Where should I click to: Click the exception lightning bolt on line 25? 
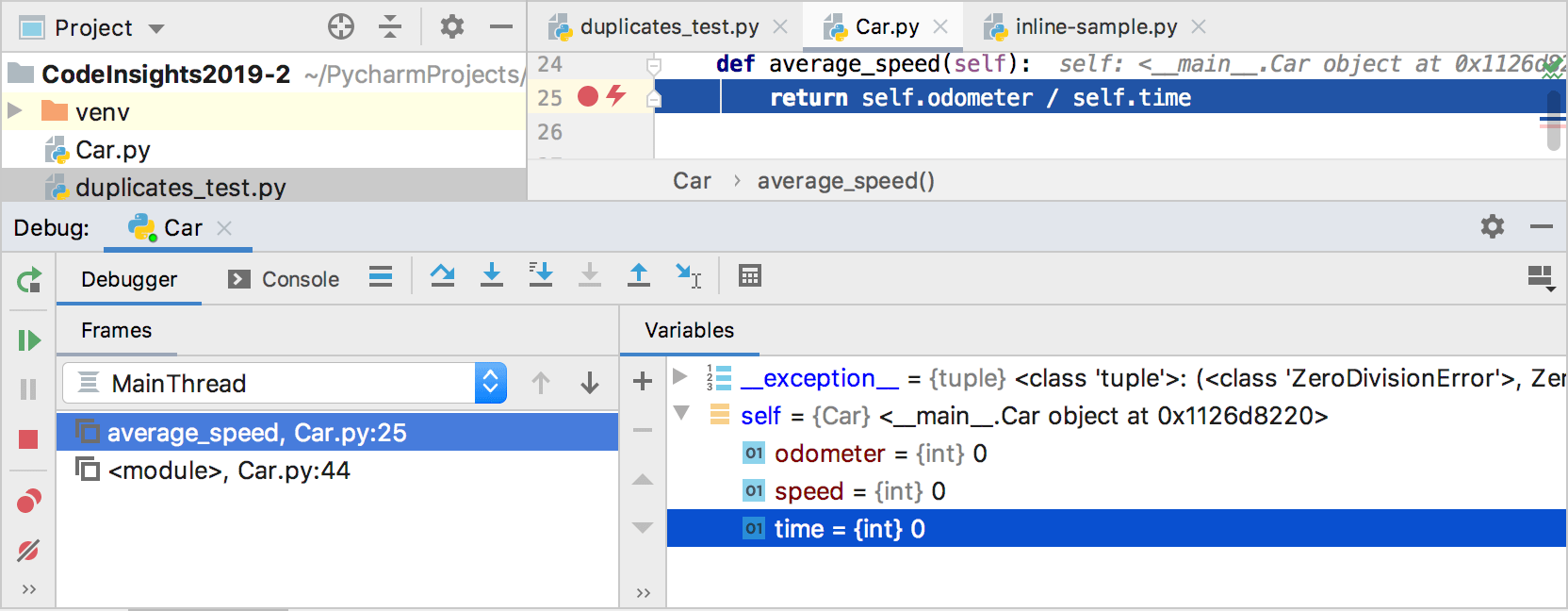(616, 95)
